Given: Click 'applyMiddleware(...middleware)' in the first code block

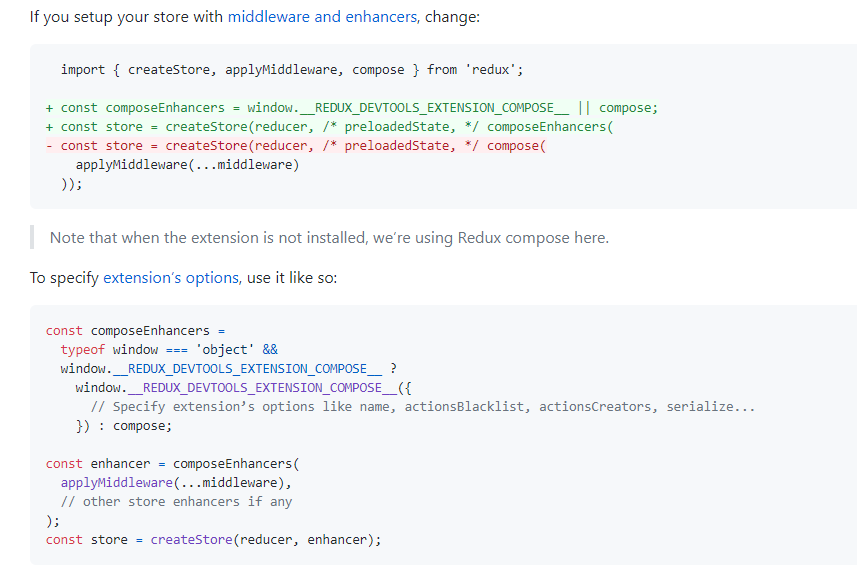Looking at the screenshot, I should point(187,165).
